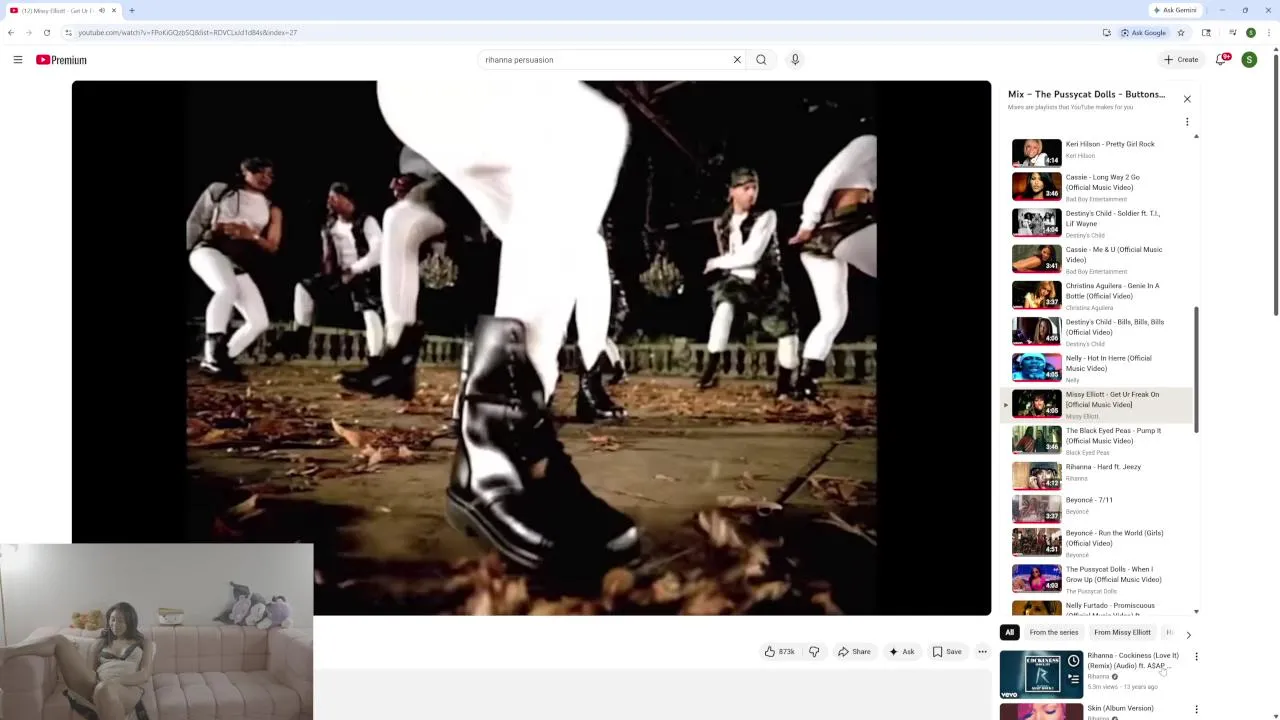View site information icon in address bar
The width and height of the screenshot is (1280, 720).
tap(68, 32)
